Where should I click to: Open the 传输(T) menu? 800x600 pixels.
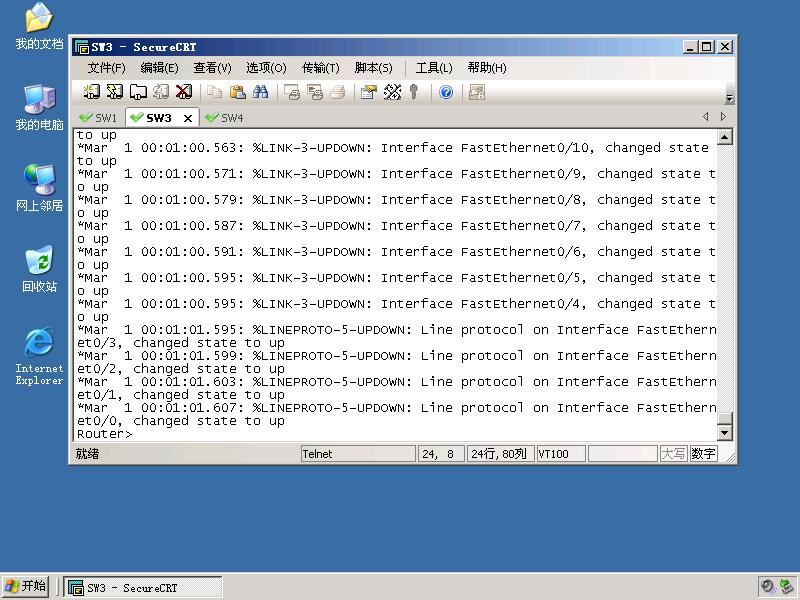click(x=320, y=68)
